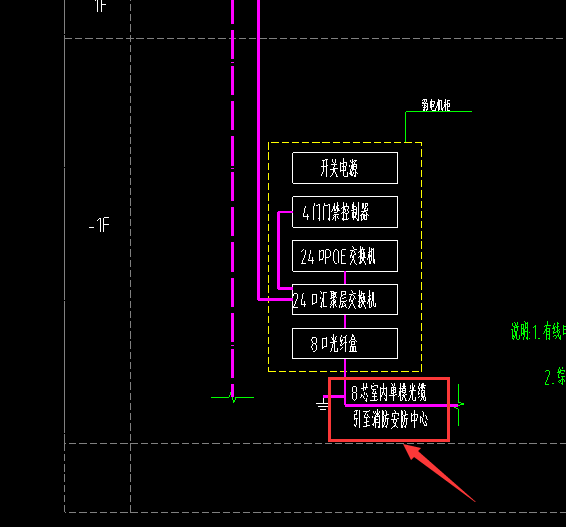Click the green 说明 note text
This screenshot has height=527, width=566.
click(538, 331)
